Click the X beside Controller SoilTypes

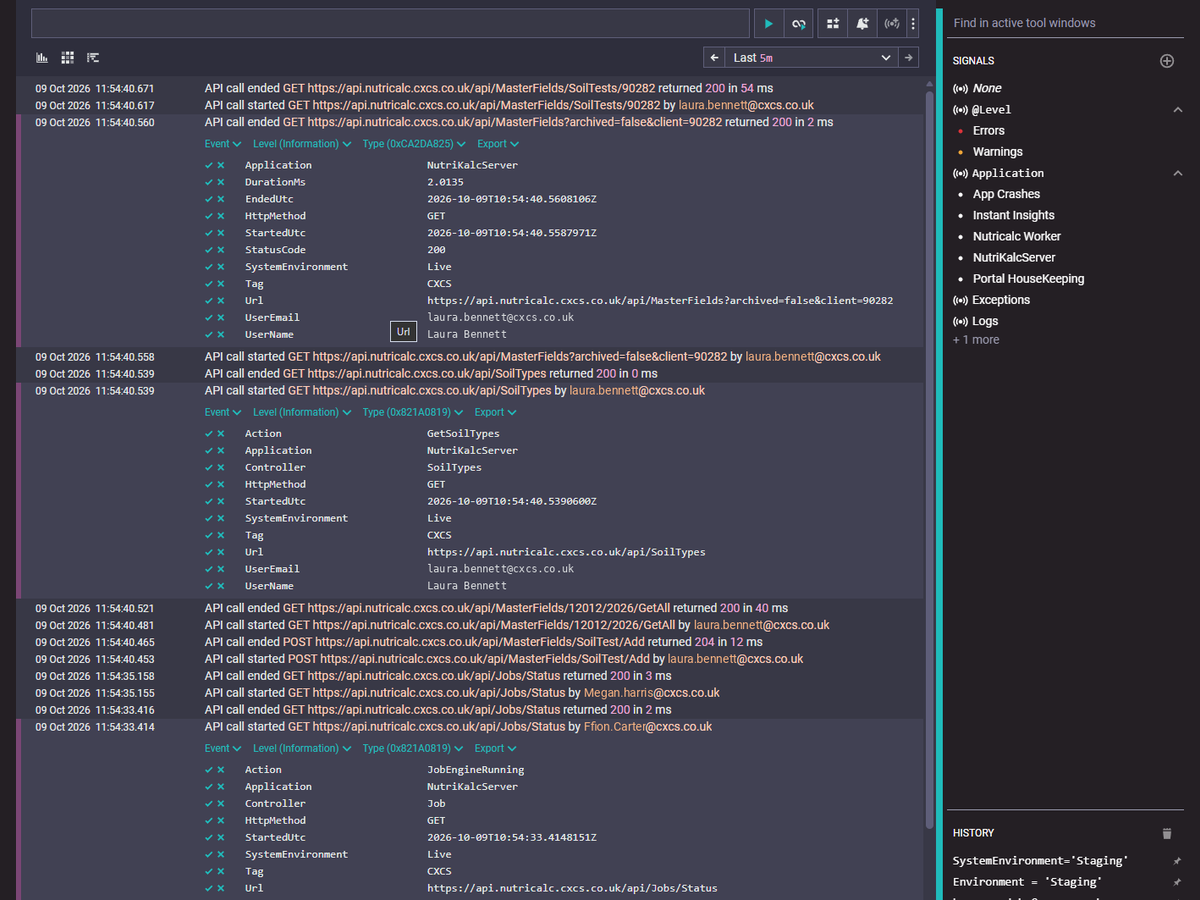[220, 468]
